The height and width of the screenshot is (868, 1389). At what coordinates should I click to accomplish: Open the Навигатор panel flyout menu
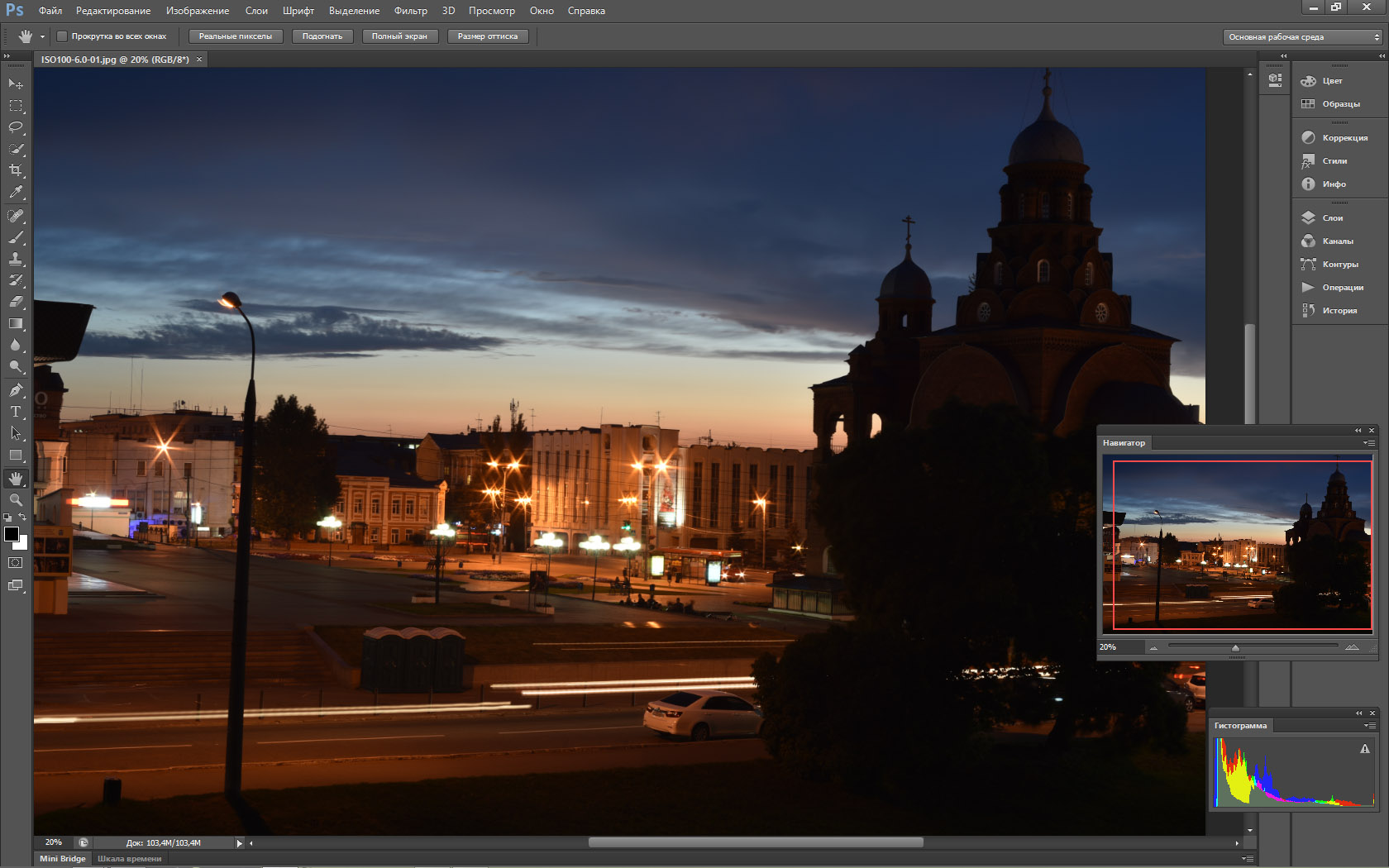click(1369, 443)
